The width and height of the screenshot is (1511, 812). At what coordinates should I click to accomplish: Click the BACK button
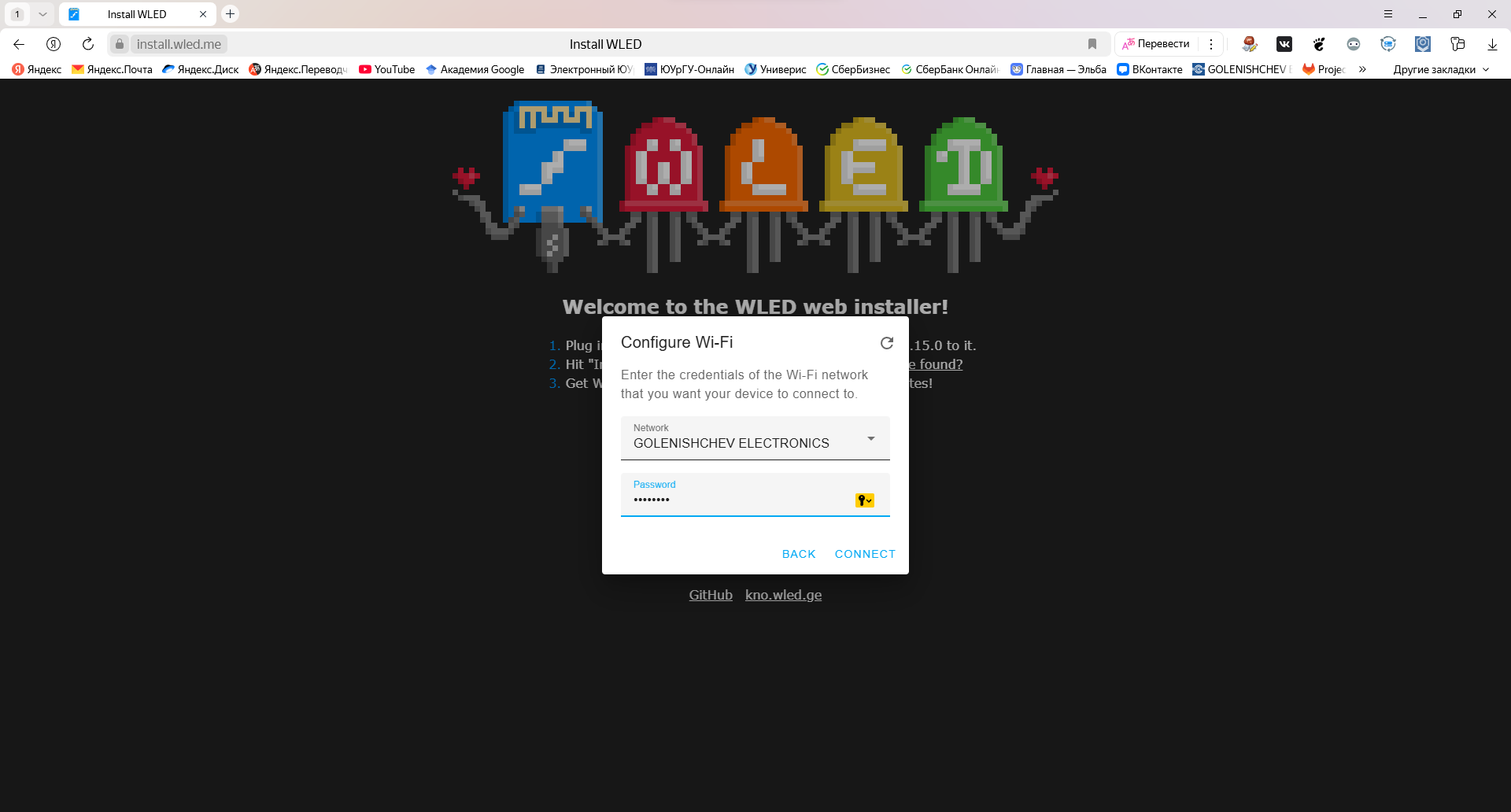(799, 554)
